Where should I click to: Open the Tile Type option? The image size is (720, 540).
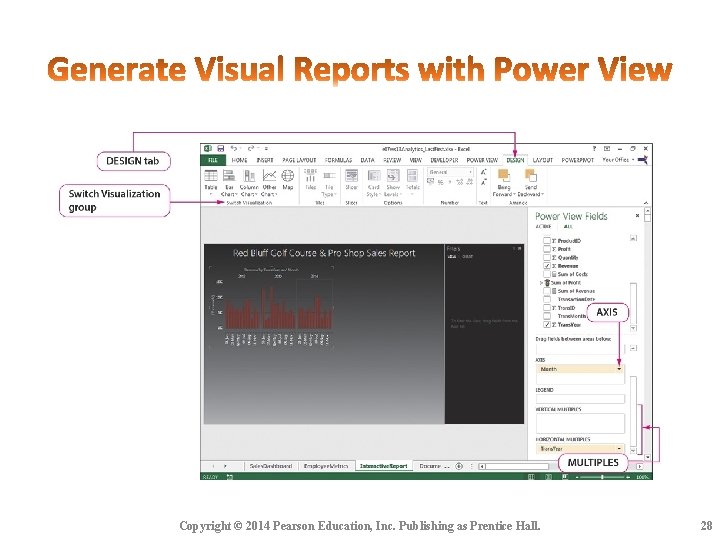tap(329, 184)
